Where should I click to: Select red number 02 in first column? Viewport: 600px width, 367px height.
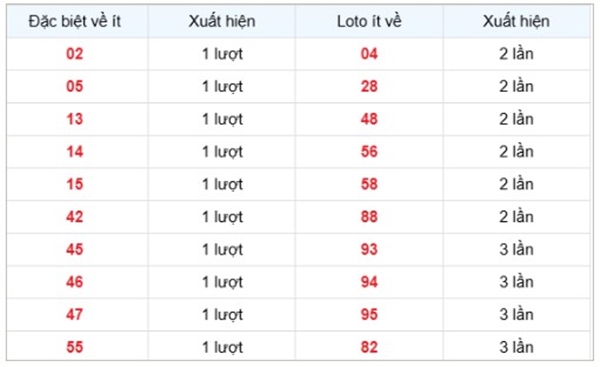tap(75, 54)
